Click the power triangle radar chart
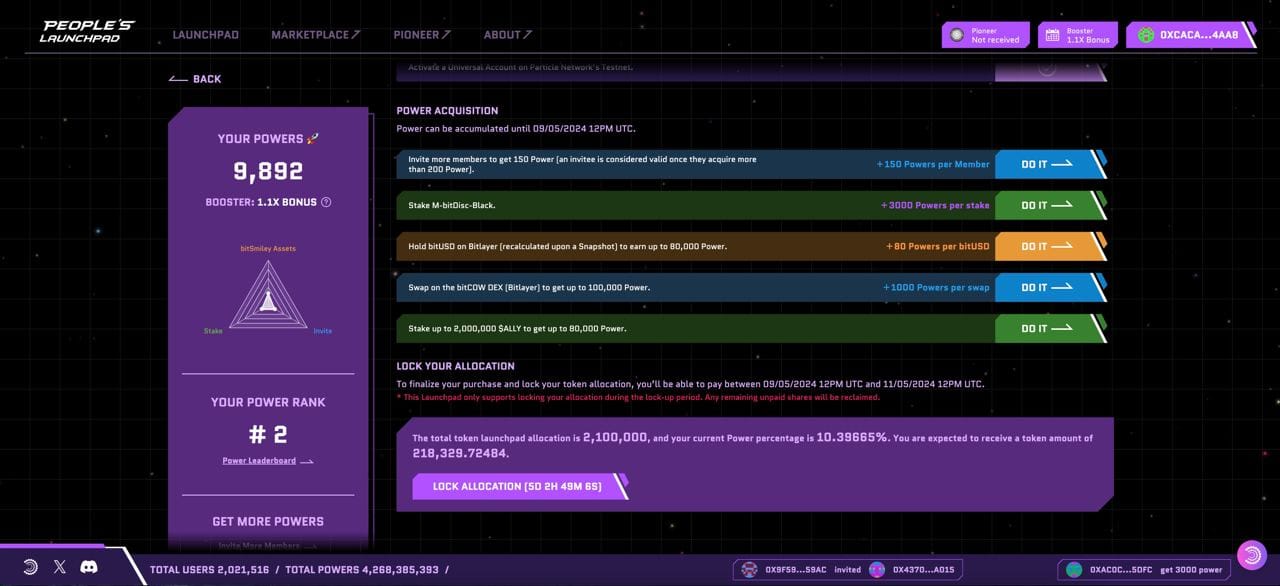This screenshot has height=586, width=1280. click(268, 295)
